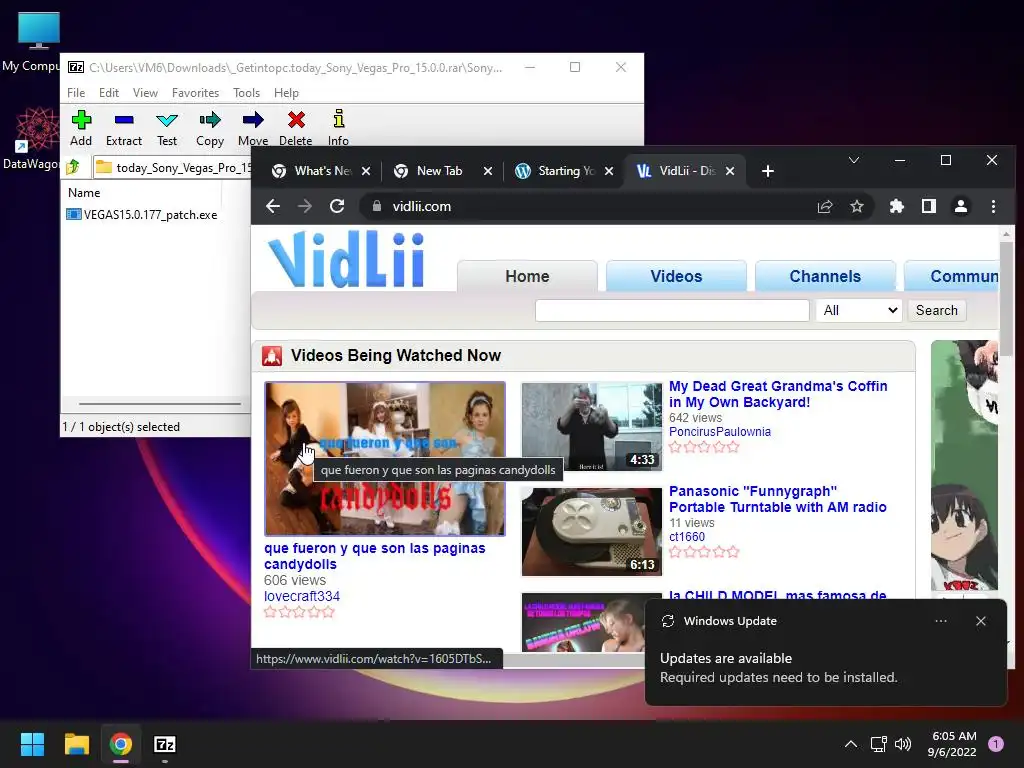Open File Explorer from the taskbar
1024x768 pixels.
(x=76, y=744)
